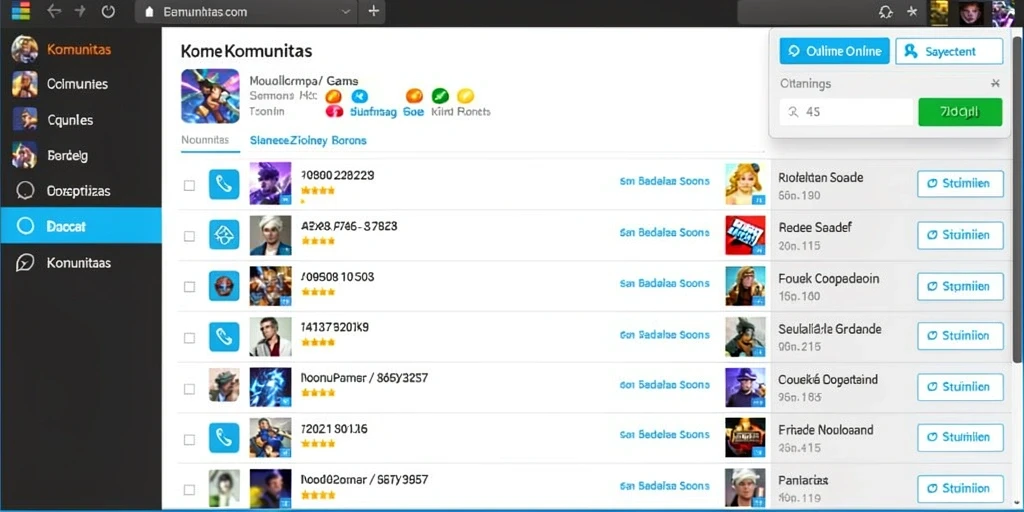Click the phone icon in row 72021 801.16
1024x512 pixels.
224,438
